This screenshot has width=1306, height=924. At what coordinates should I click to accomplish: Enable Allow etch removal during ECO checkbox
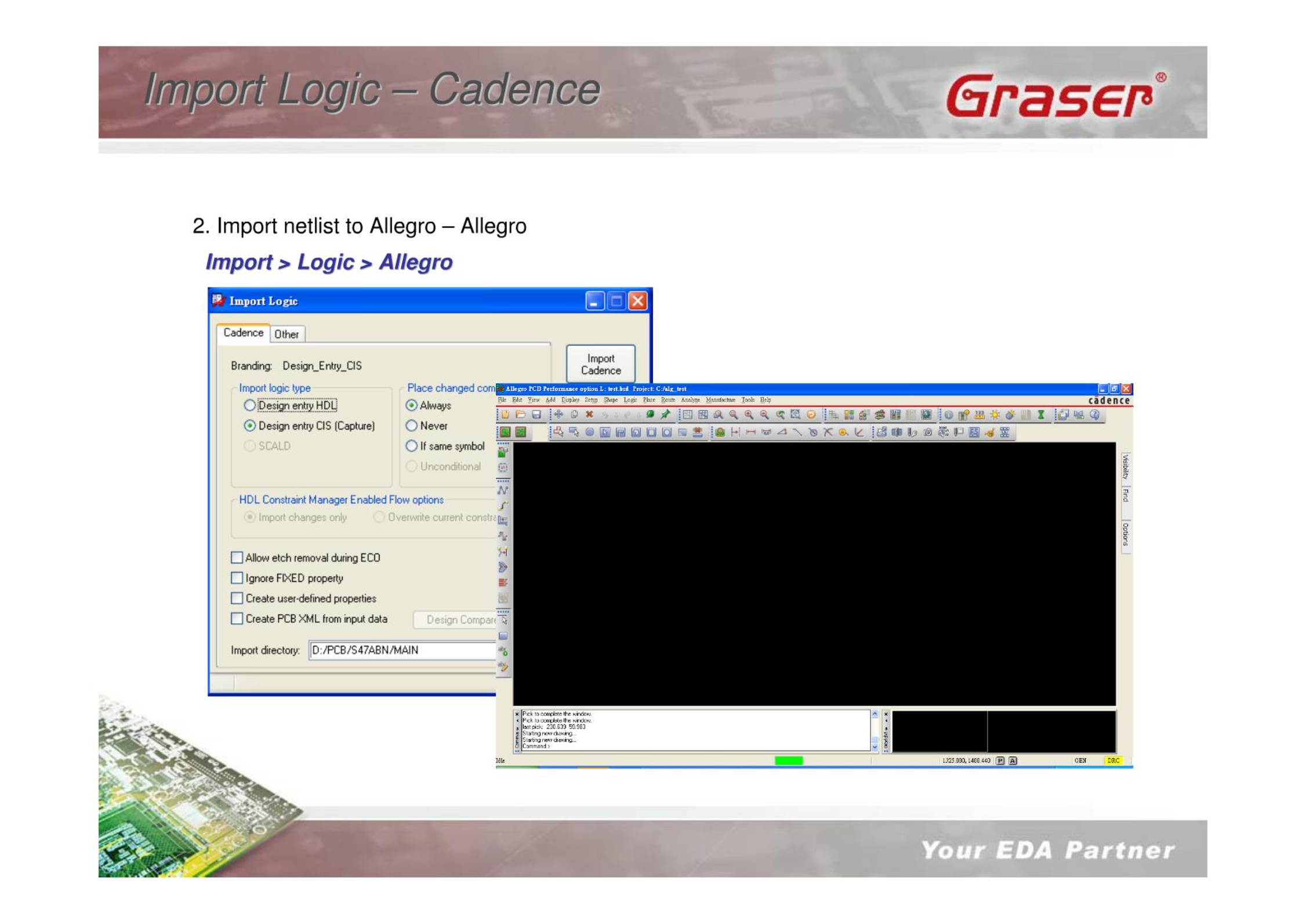point(237,558)
